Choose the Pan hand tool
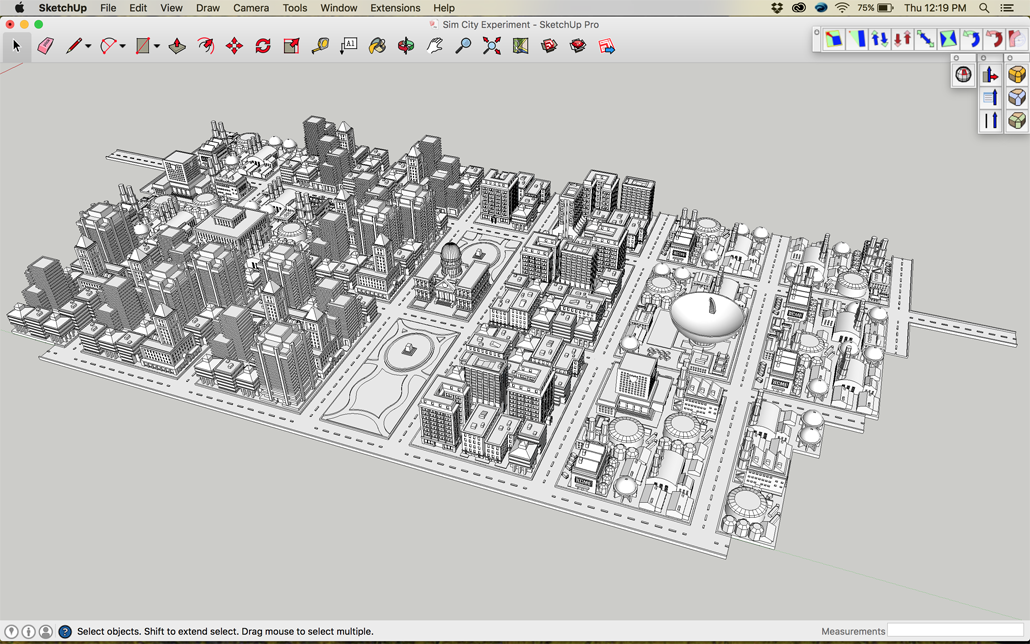 coord(434,46)
